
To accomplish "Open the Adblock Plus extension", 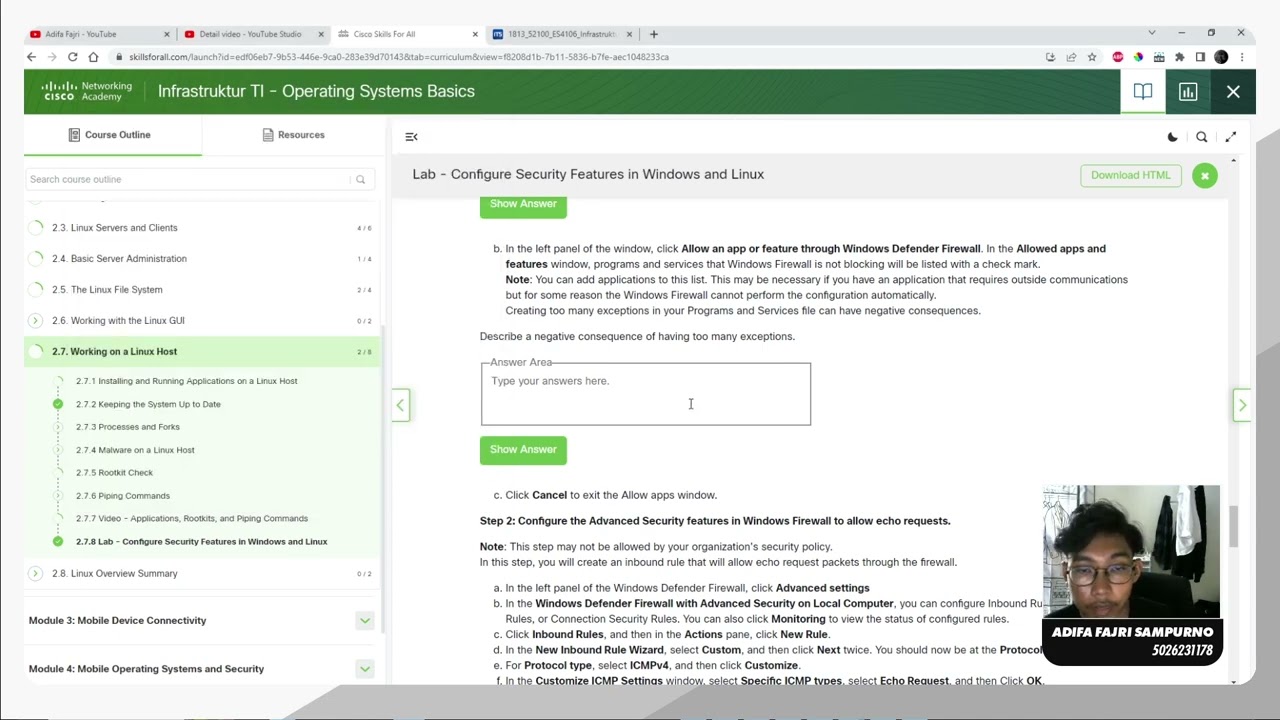I will [1117, 57].
